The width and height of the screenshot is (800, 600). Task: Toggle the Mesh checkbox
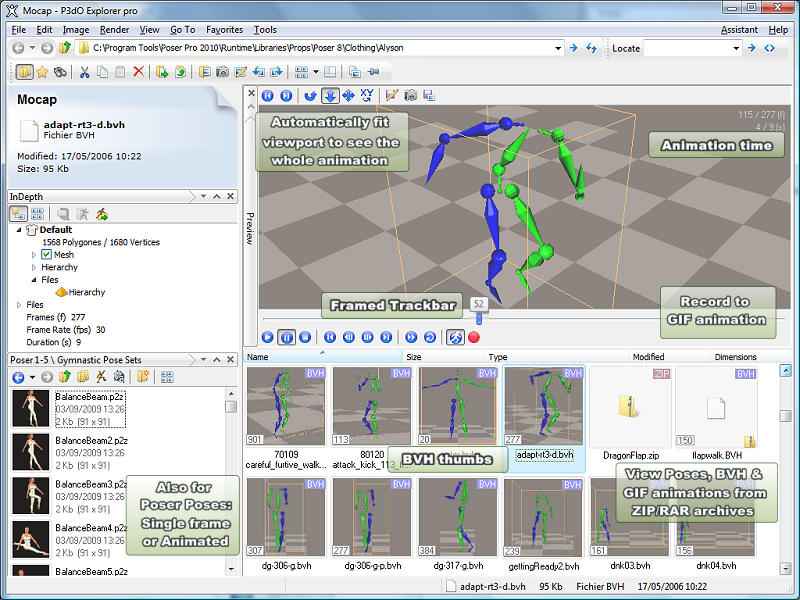click(46, 255)
